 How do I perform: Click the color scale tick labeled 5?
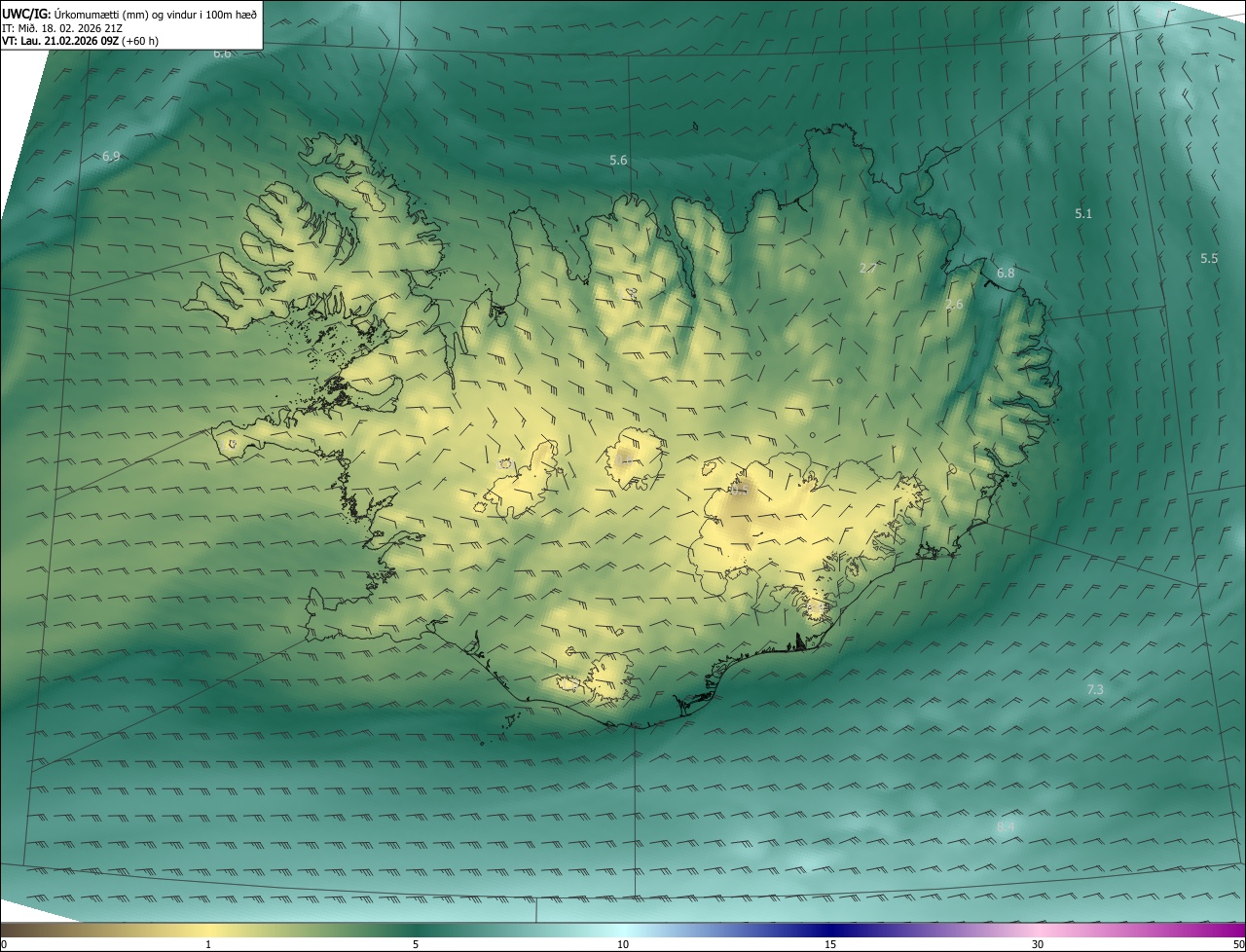point(416,944)
